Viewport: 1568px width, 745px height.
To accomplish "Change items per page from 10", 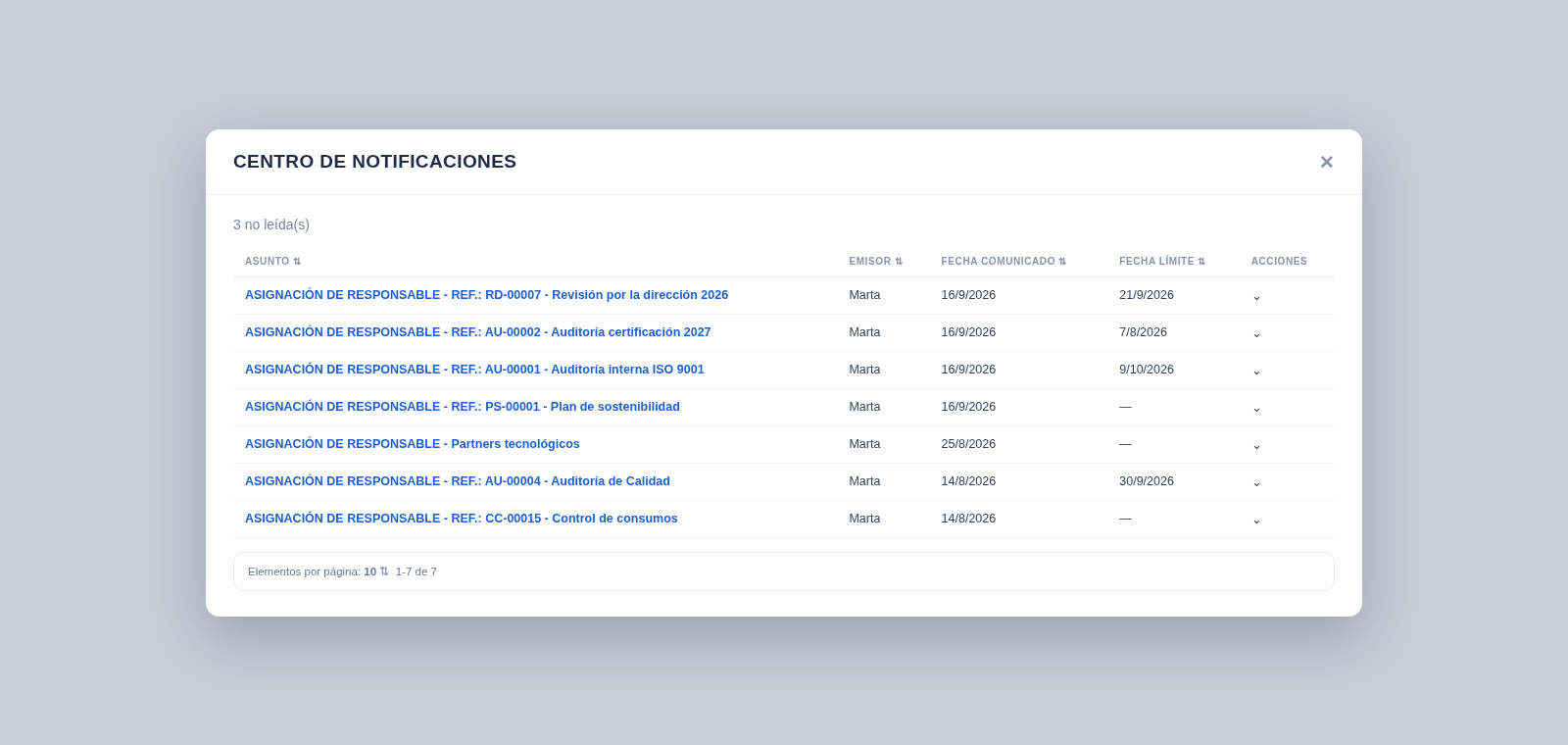I will 376,571.
